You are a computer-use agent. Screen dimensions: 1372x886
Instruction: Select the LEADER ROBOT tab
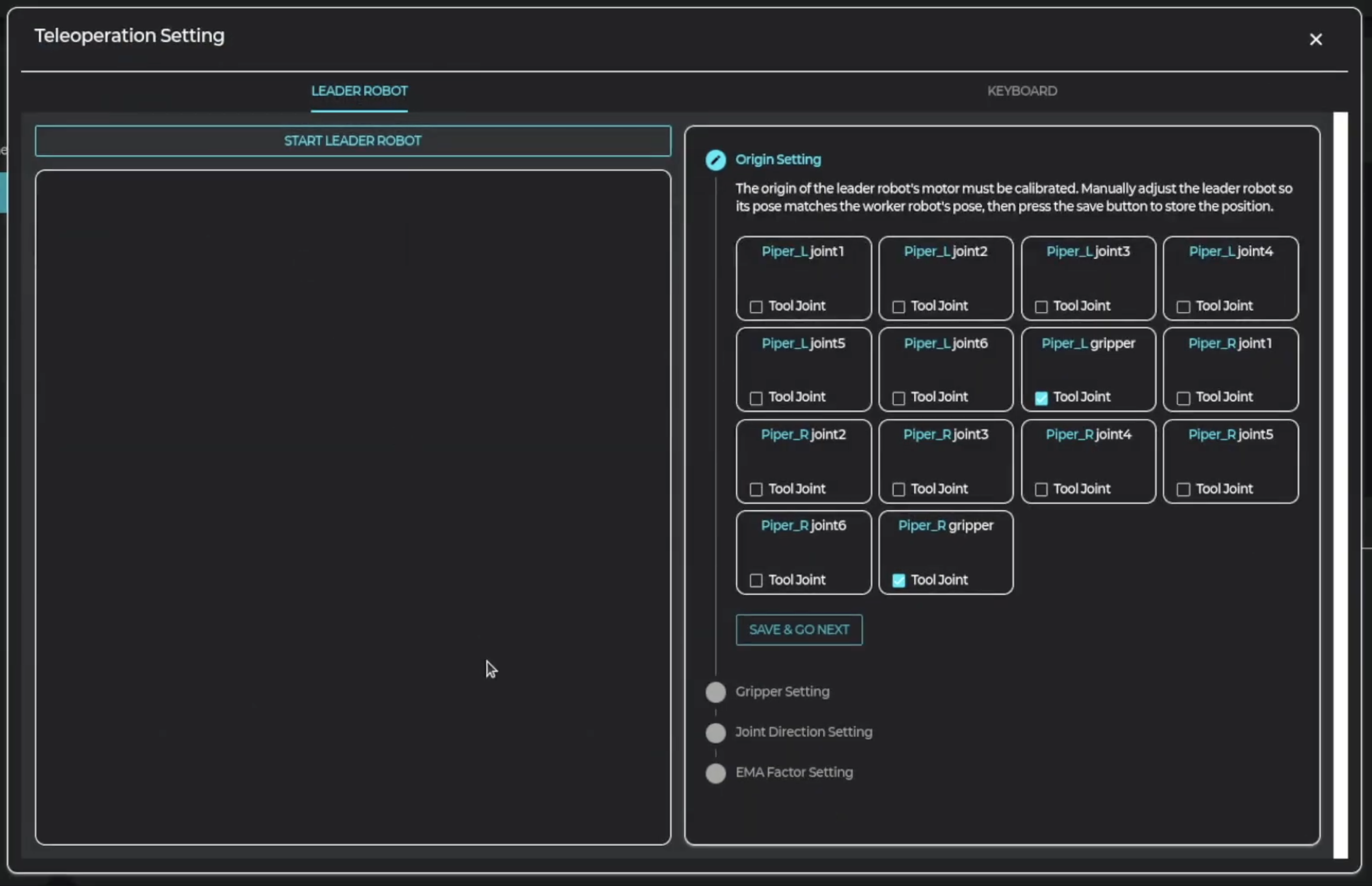[359, 91]
